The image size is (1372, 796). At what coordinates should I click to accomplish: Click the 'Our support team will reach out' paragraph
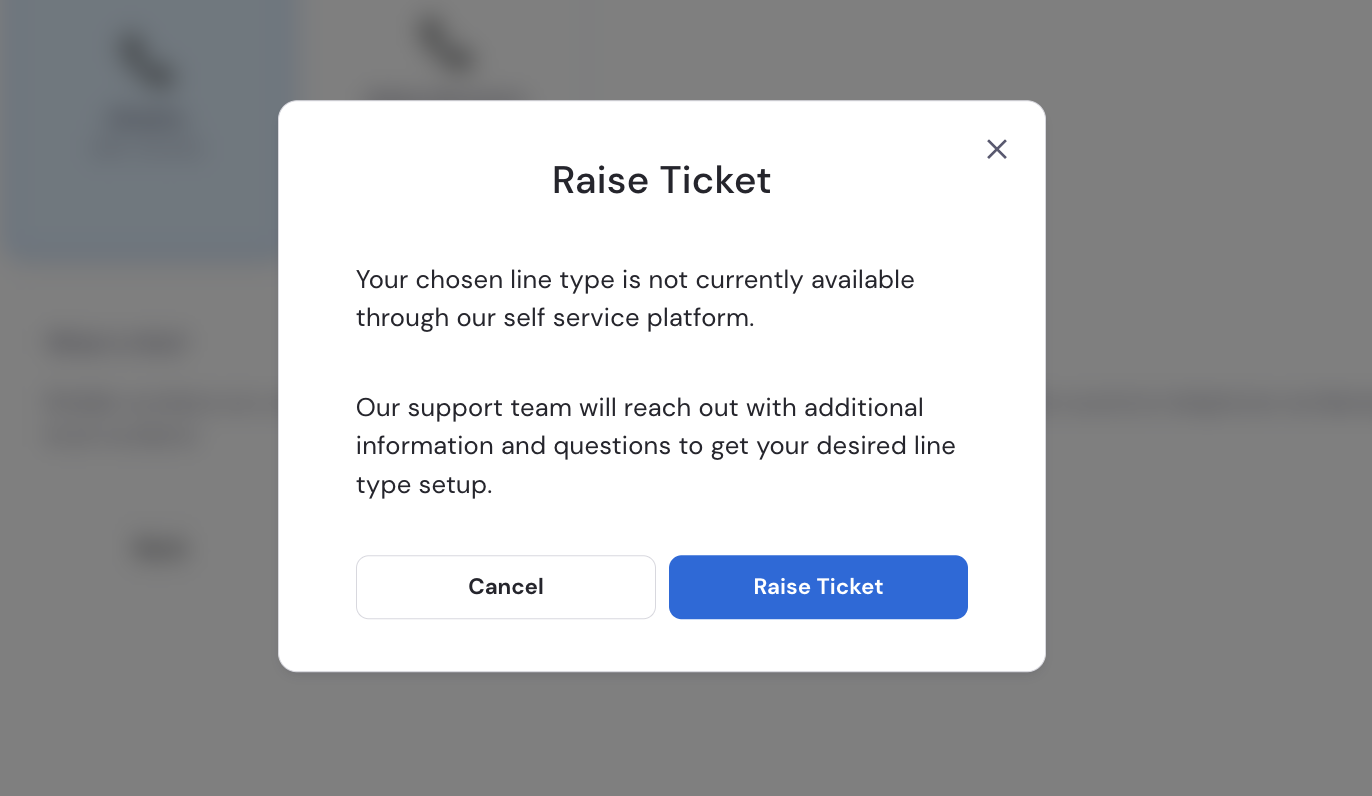point(656,446)
